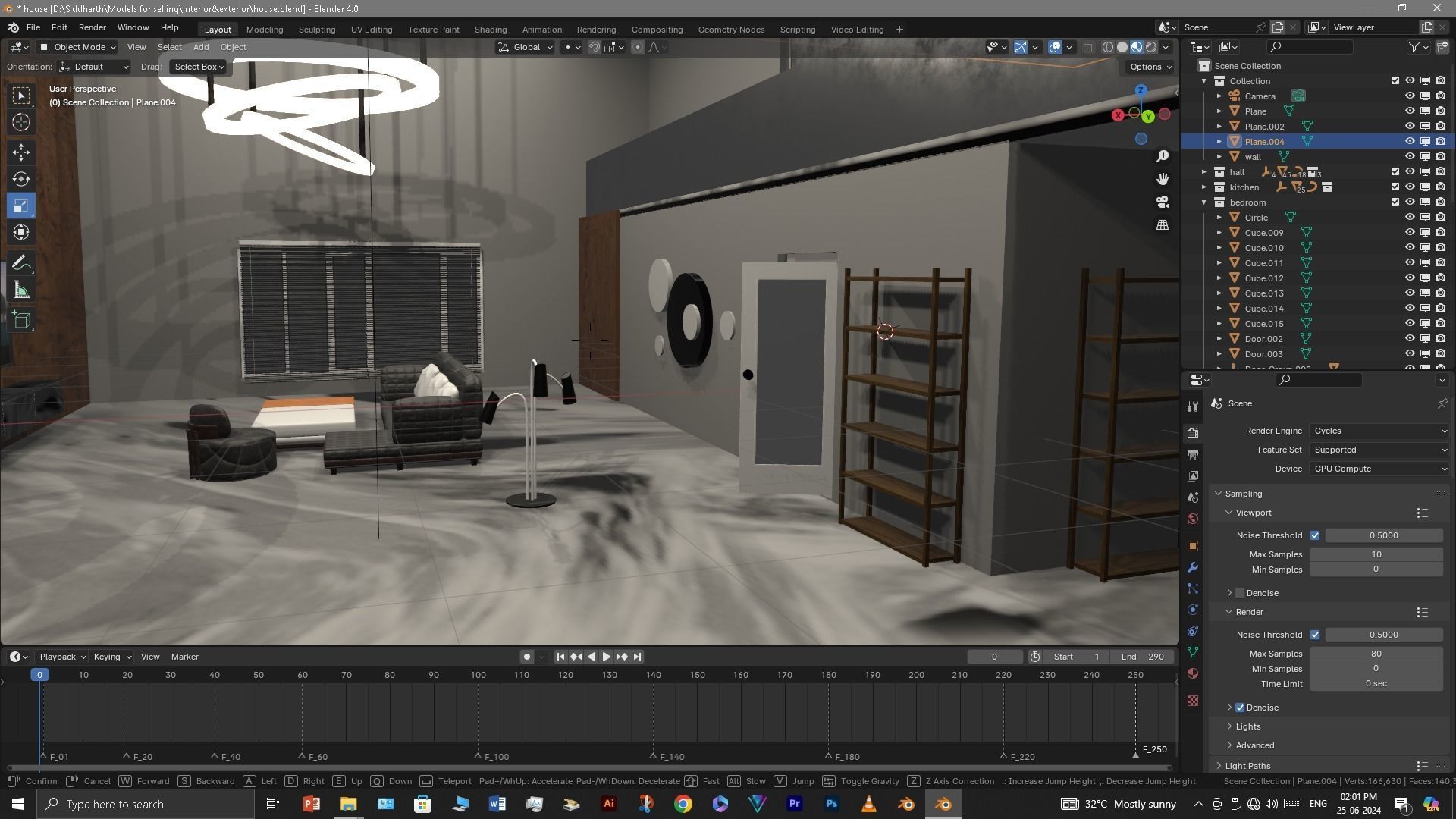Switch to the Modeling workspace tab

click(265, 30)
